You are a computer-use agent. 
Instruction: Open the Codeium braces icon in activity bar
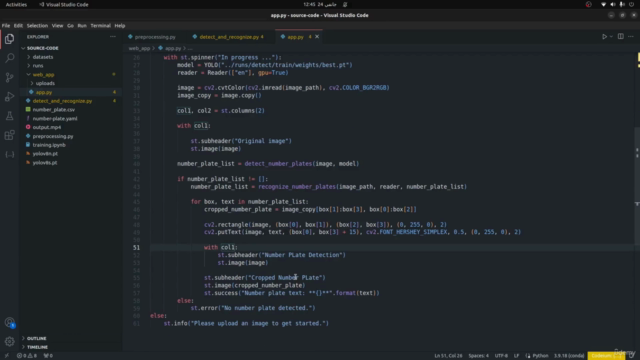tap(9, 154)
